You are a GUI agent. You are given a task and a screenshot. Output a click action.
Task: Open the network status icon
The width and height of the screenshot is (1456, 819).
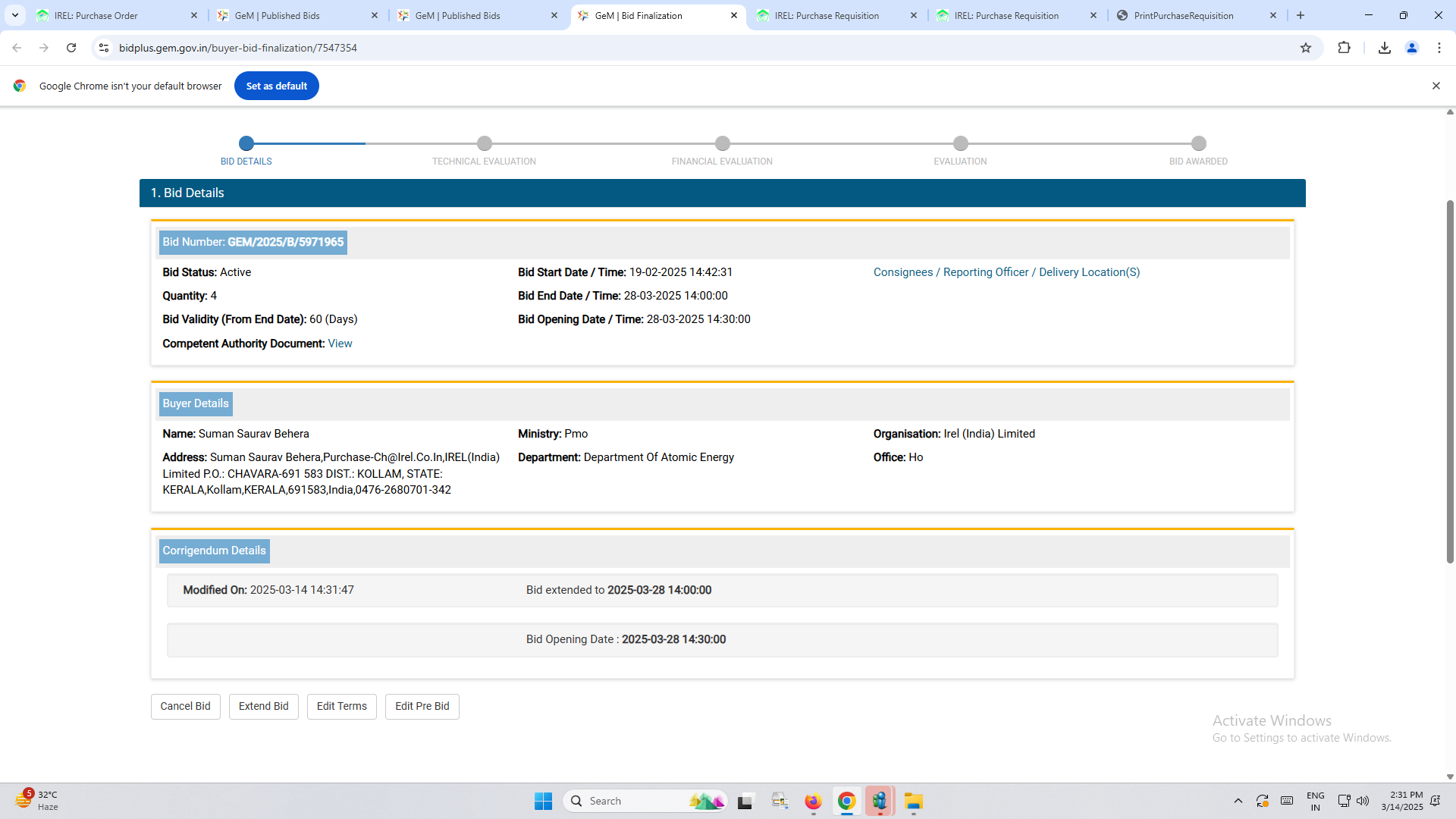(1344, 801)
